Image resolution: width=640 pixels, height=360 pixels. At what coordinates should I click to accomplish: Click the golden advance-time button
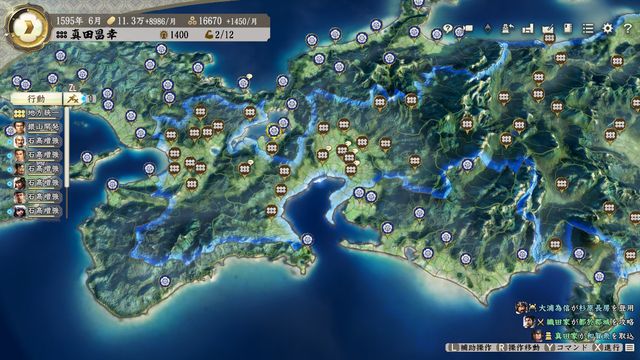28,28
